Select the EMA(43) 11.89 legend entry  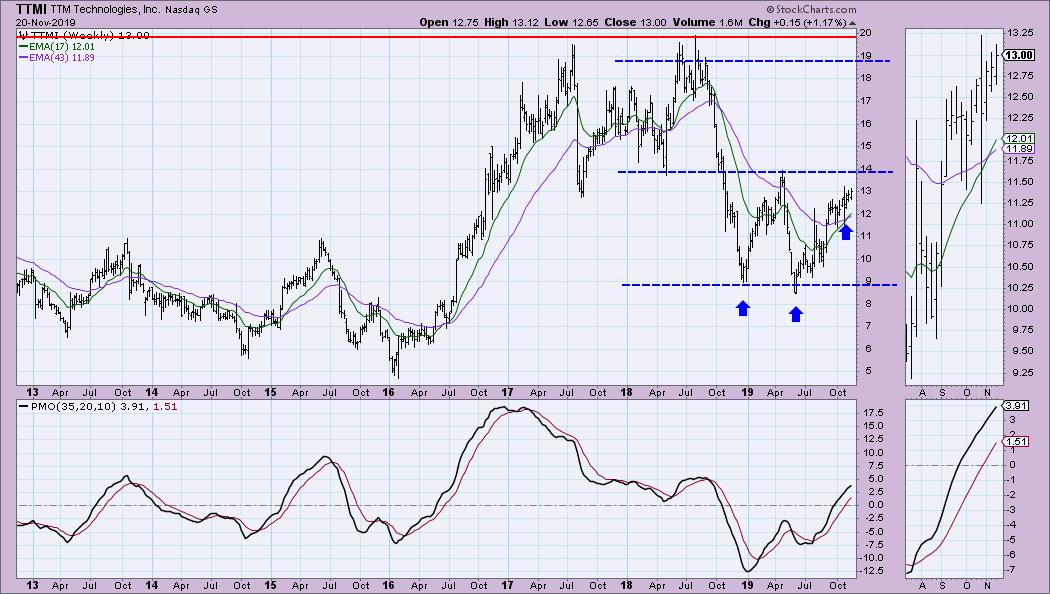coord(57,58)
